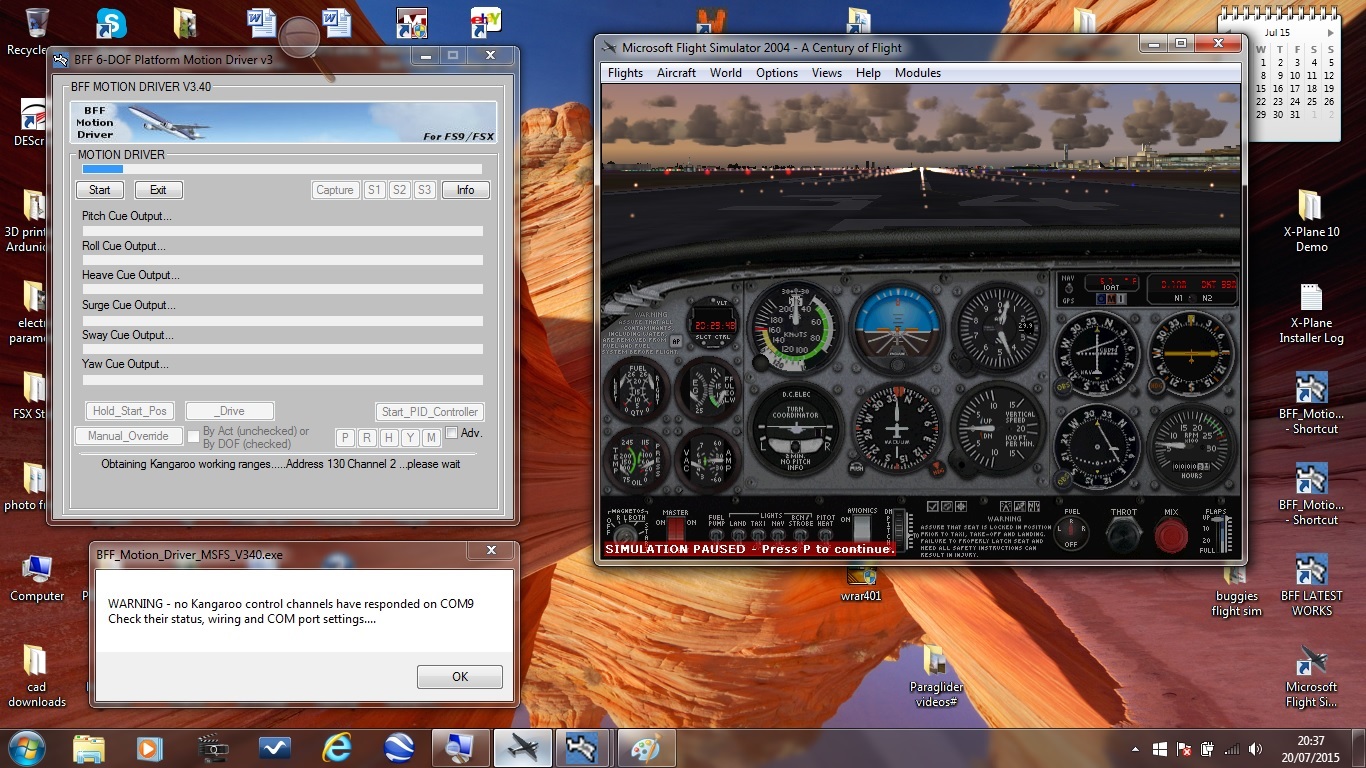Click the fuel selector valve knob
1366x768 pixels.
1071,533
